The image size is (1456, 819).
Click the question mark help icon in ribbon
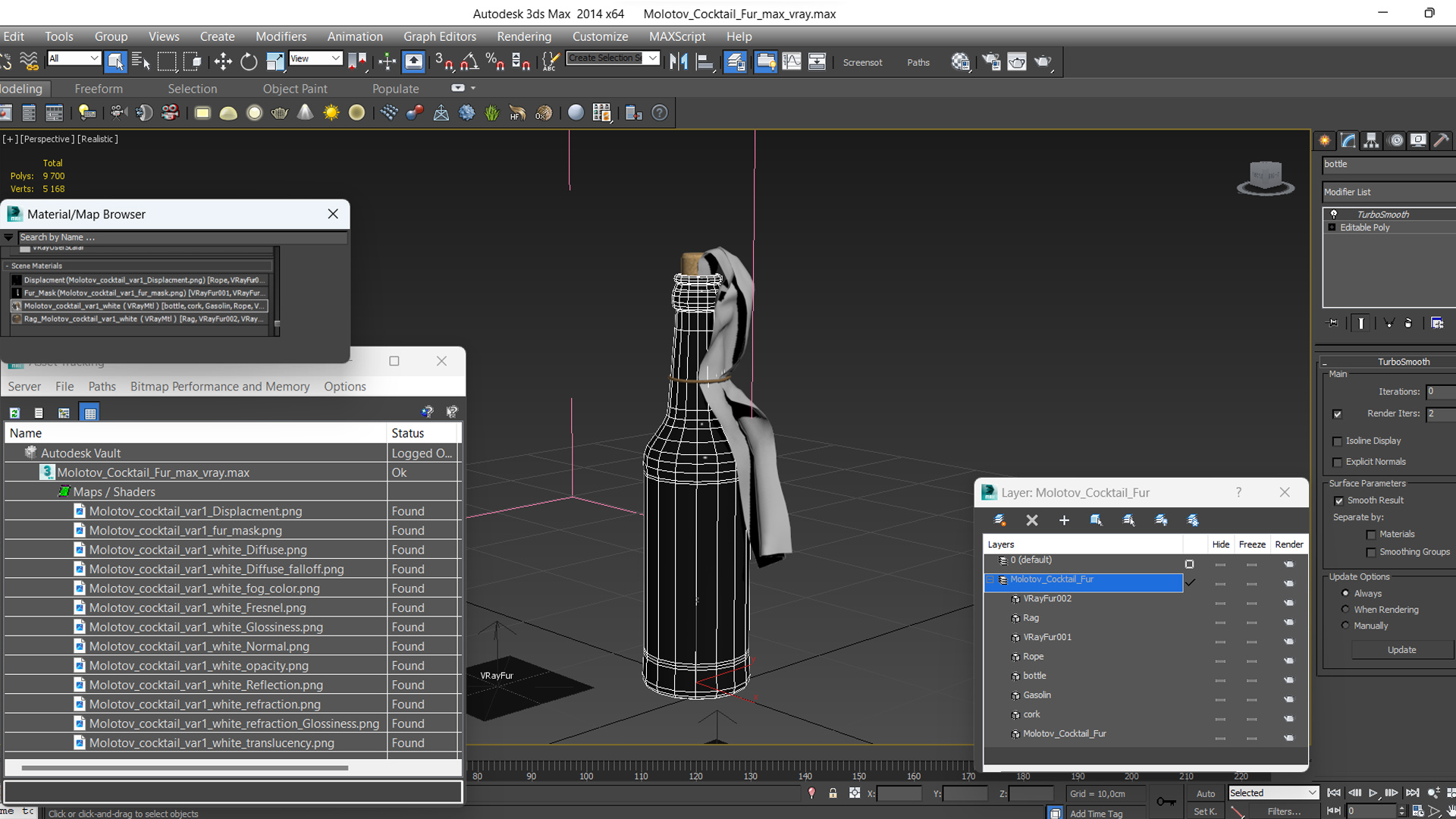(660, 113)
